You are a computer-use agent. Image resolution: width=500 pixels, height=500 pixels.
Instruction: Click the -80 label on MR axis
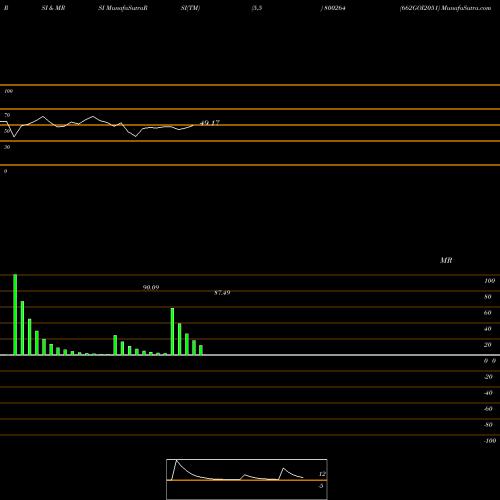(x=488, y=425)
